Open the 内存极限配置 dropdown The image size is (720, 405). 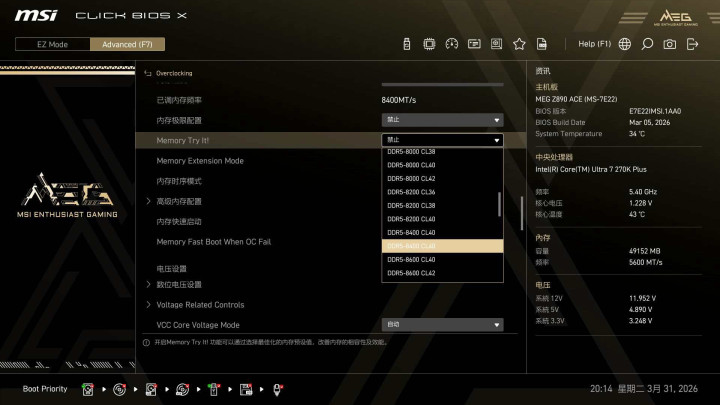442,120
